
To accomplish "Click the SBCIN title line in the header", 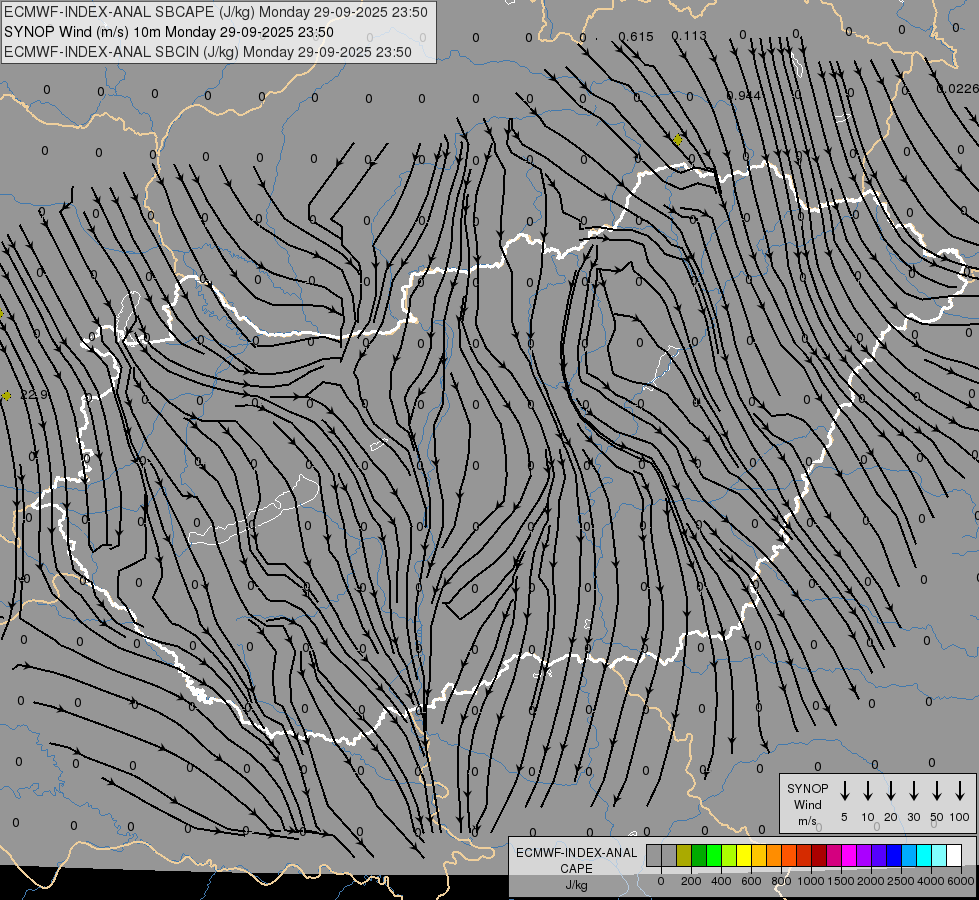I will [x=208, y=52].
